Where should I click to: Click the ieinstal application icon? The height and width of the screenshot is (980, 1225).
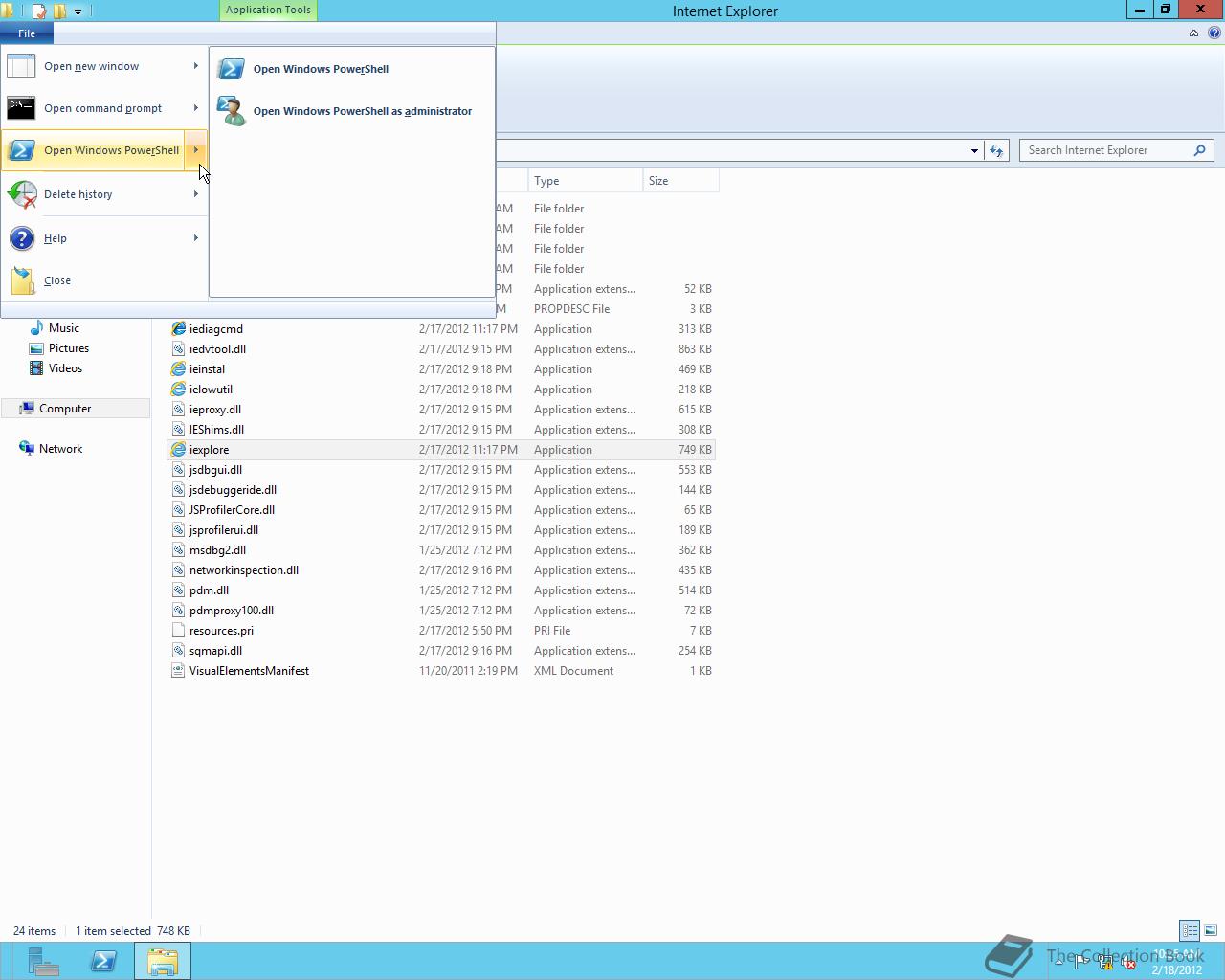pos(178,369)
